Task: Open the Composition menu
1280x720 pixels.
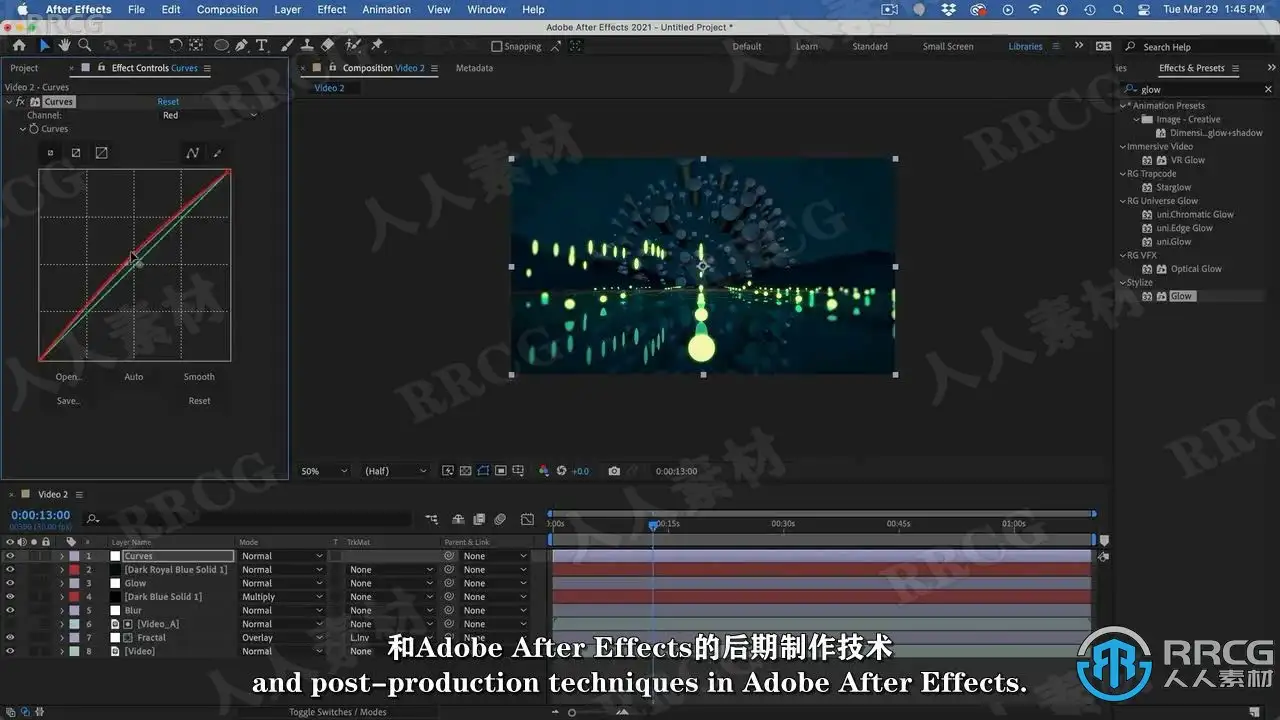Action: [227, 10]
